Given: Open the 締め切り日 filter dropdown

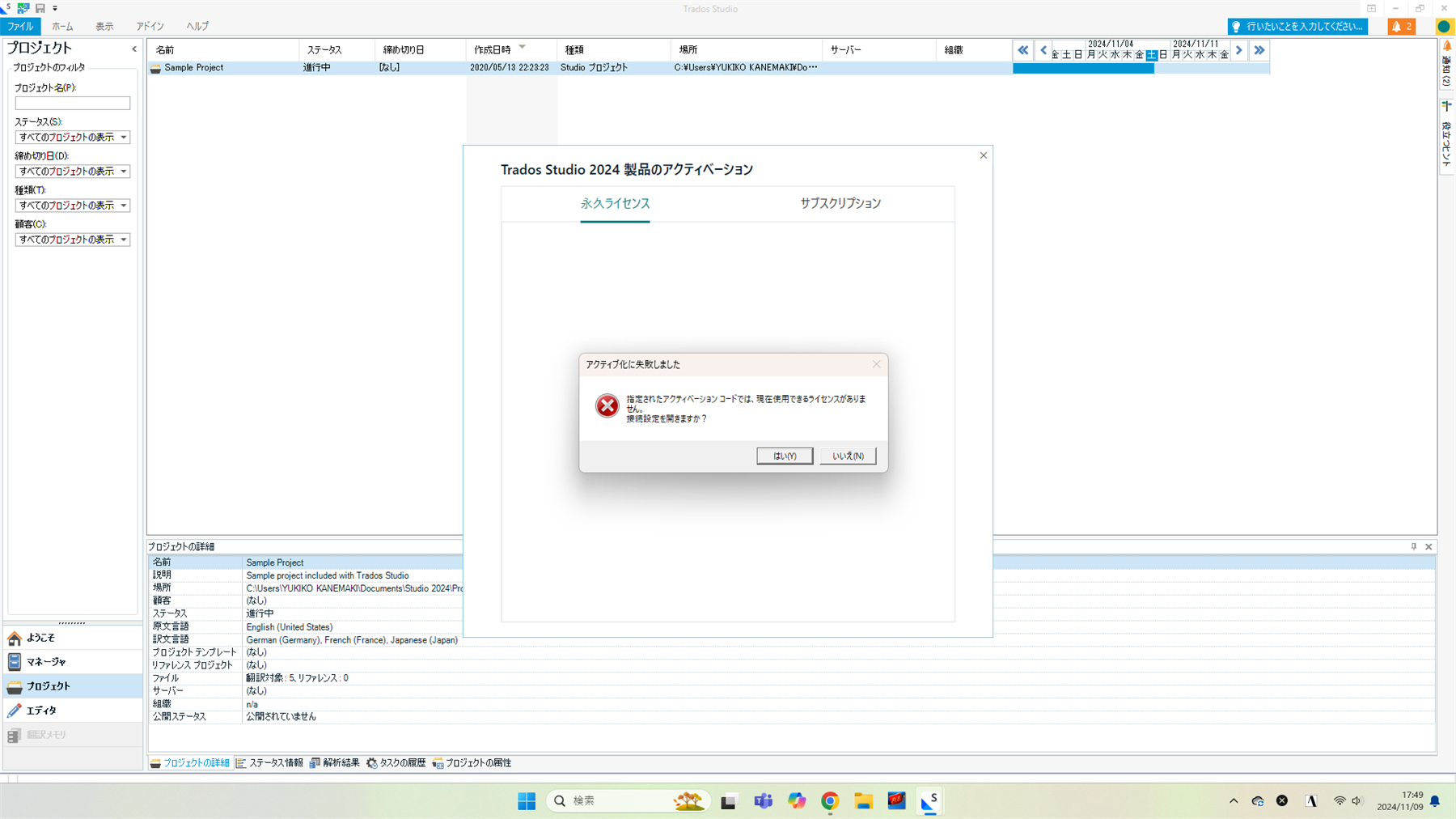Looking at the screenshot, I should tap(72, 172).
